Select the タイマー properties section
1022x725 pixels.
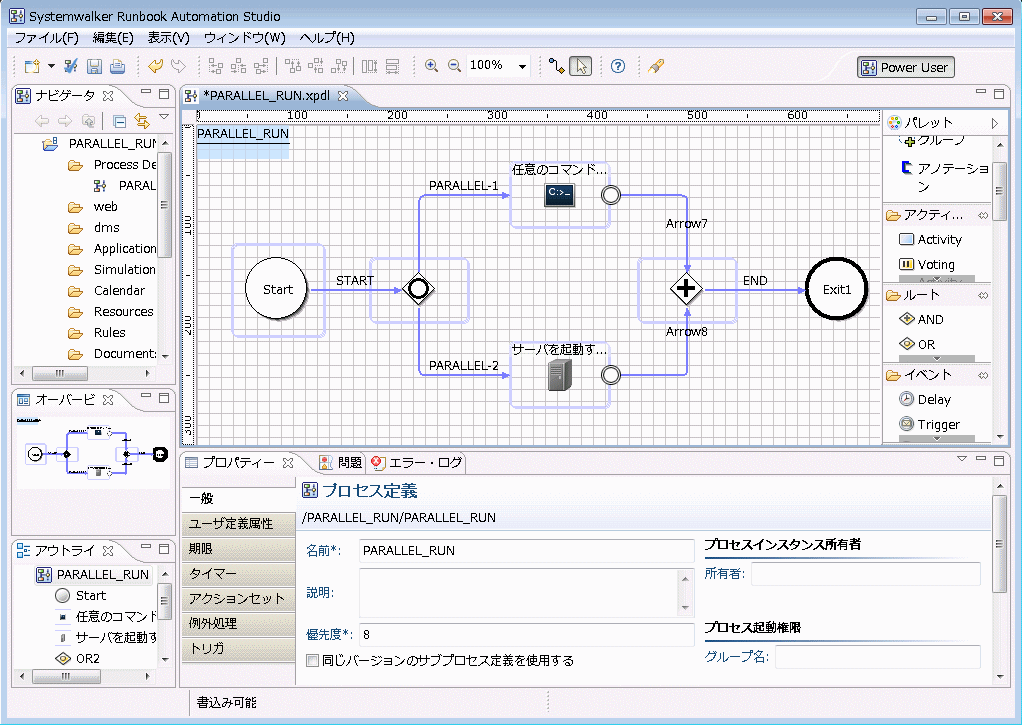[239, 573]
